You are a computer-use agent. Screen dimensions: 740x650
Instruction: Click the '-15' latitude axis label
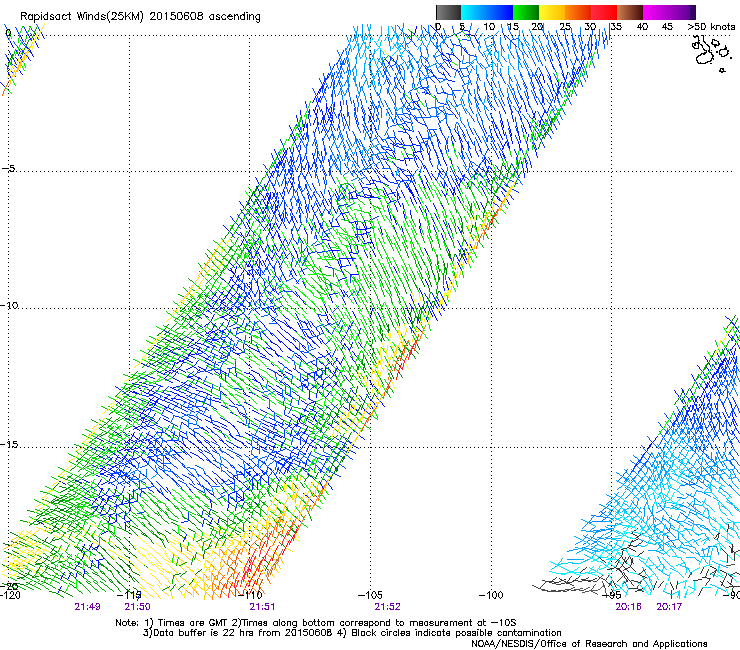[9, 445]
